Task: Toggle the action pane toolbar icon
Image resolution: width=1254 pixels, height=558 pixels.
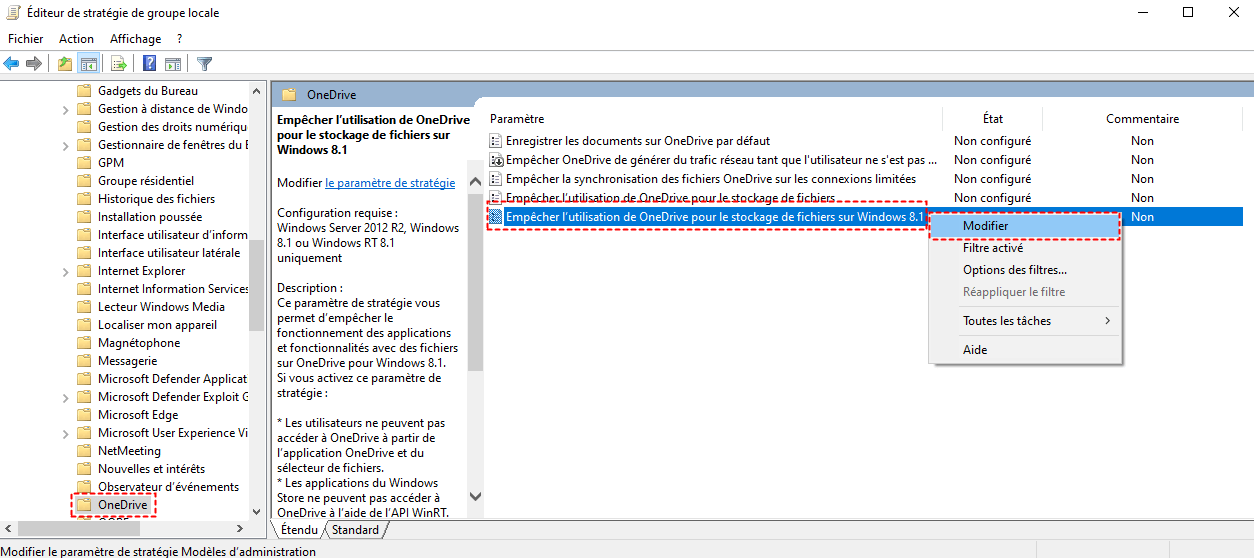Action: [x=172, y=64]
